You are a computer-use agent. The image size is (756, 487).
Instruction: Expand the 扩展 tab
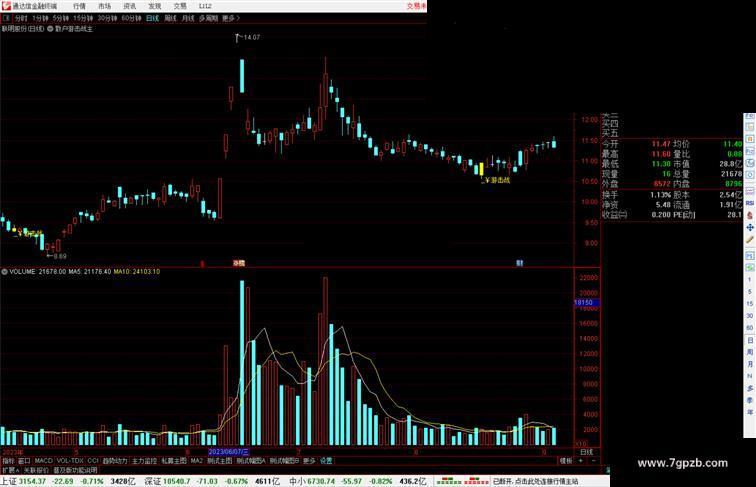pos(10,470)
